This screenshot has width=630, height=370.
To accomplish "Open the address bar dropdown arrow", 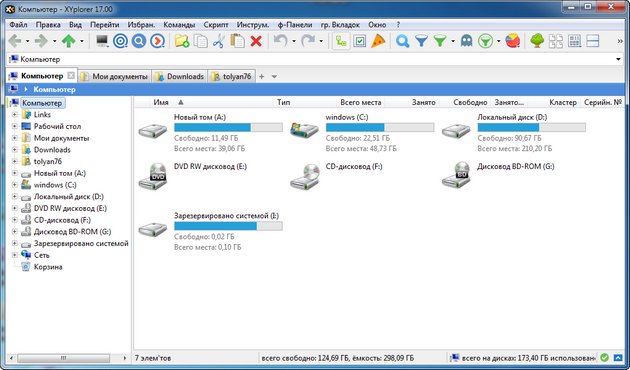I will 618,59.
